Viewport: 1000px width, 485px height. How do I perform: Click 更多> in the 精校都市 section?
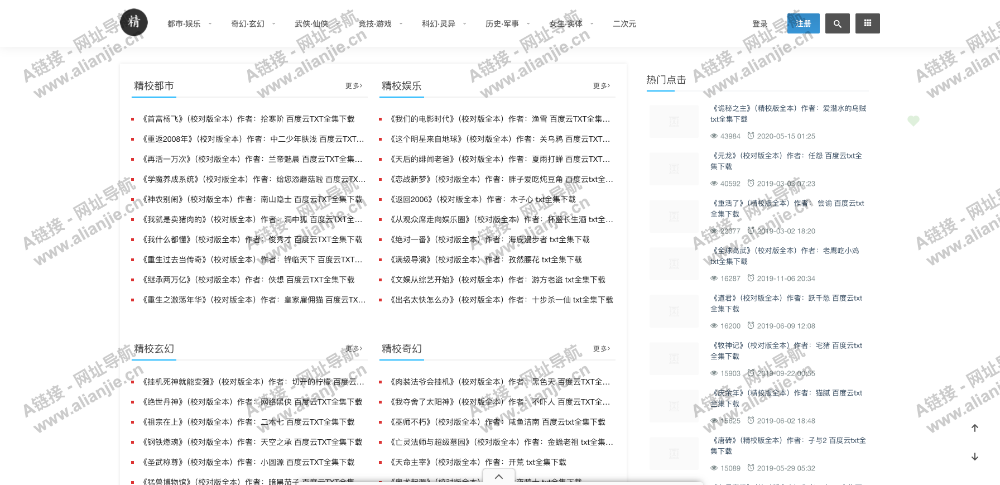point(354,86)
